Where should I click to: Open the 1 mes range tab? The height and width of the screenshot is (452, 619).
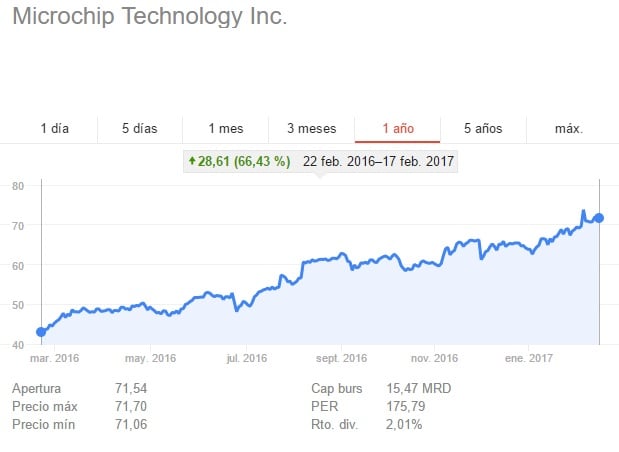[226, 128]
